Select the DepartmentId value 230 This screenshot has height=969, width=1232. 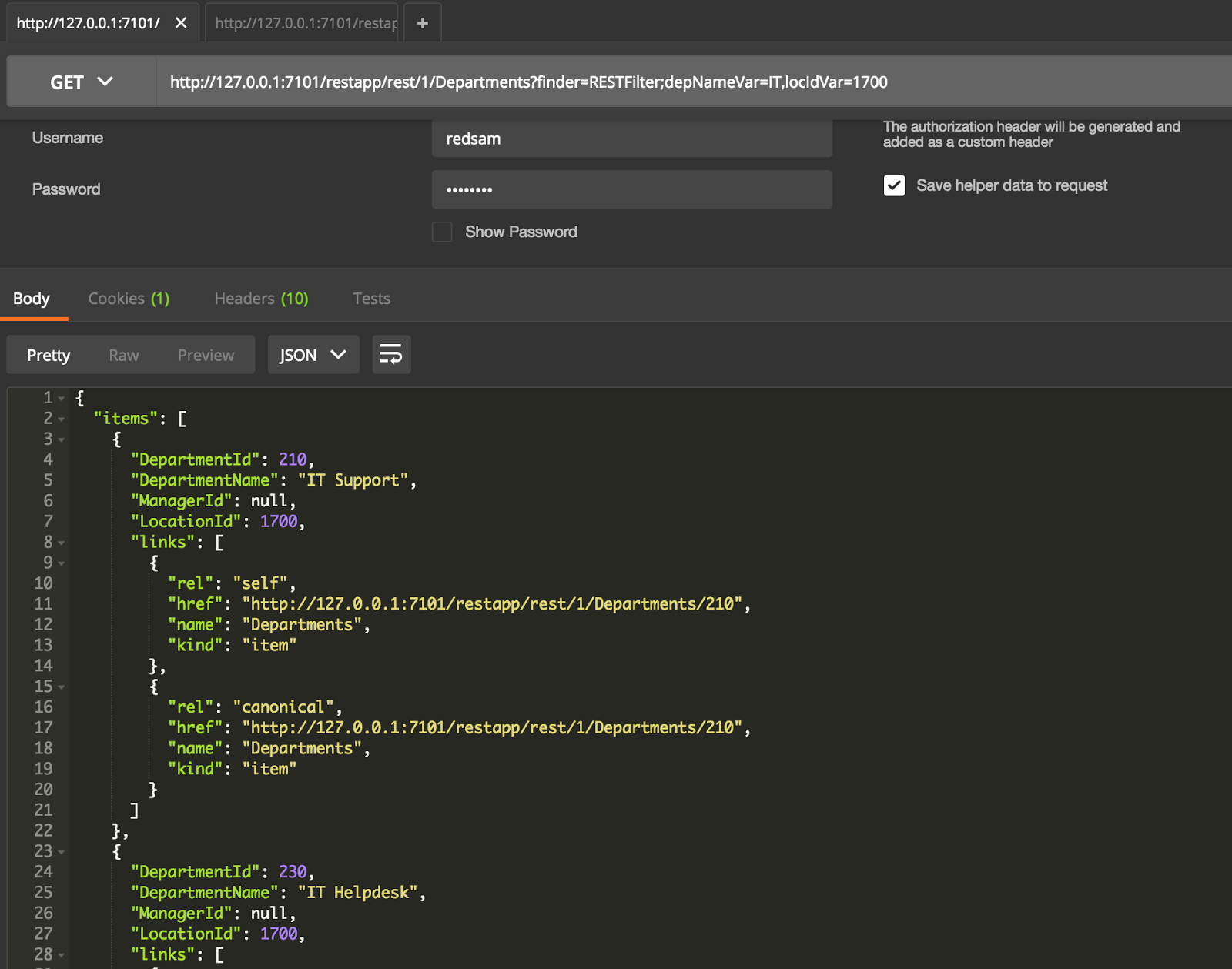(293, 872)
